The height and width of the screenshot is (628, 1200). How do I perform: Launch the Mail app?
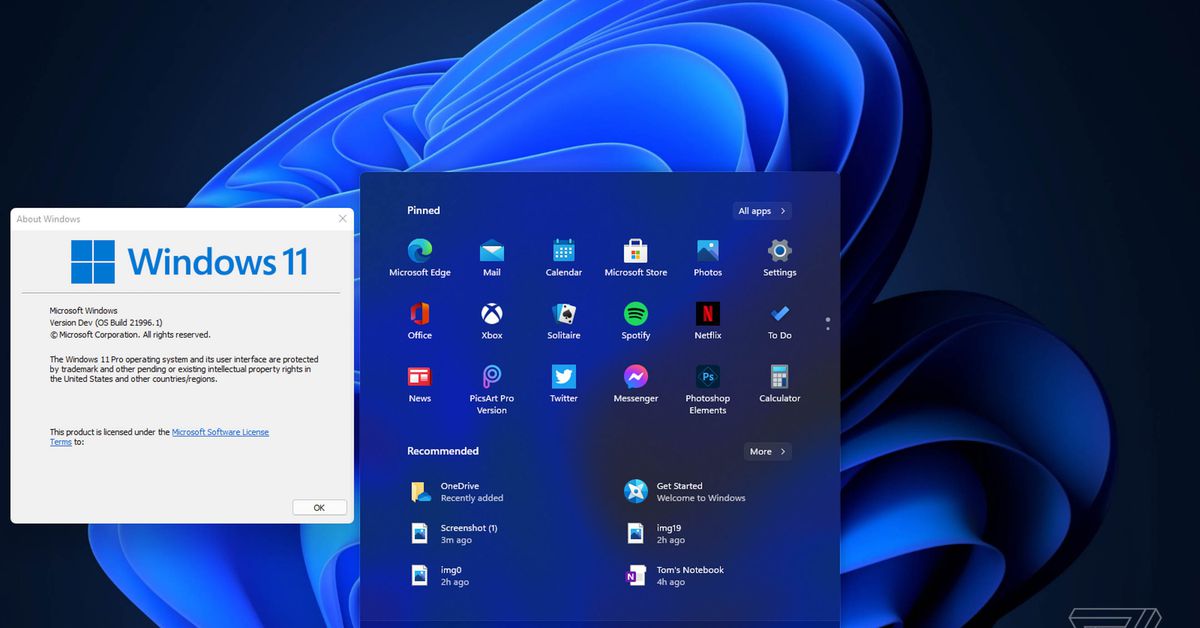click(x=491, y=250)
